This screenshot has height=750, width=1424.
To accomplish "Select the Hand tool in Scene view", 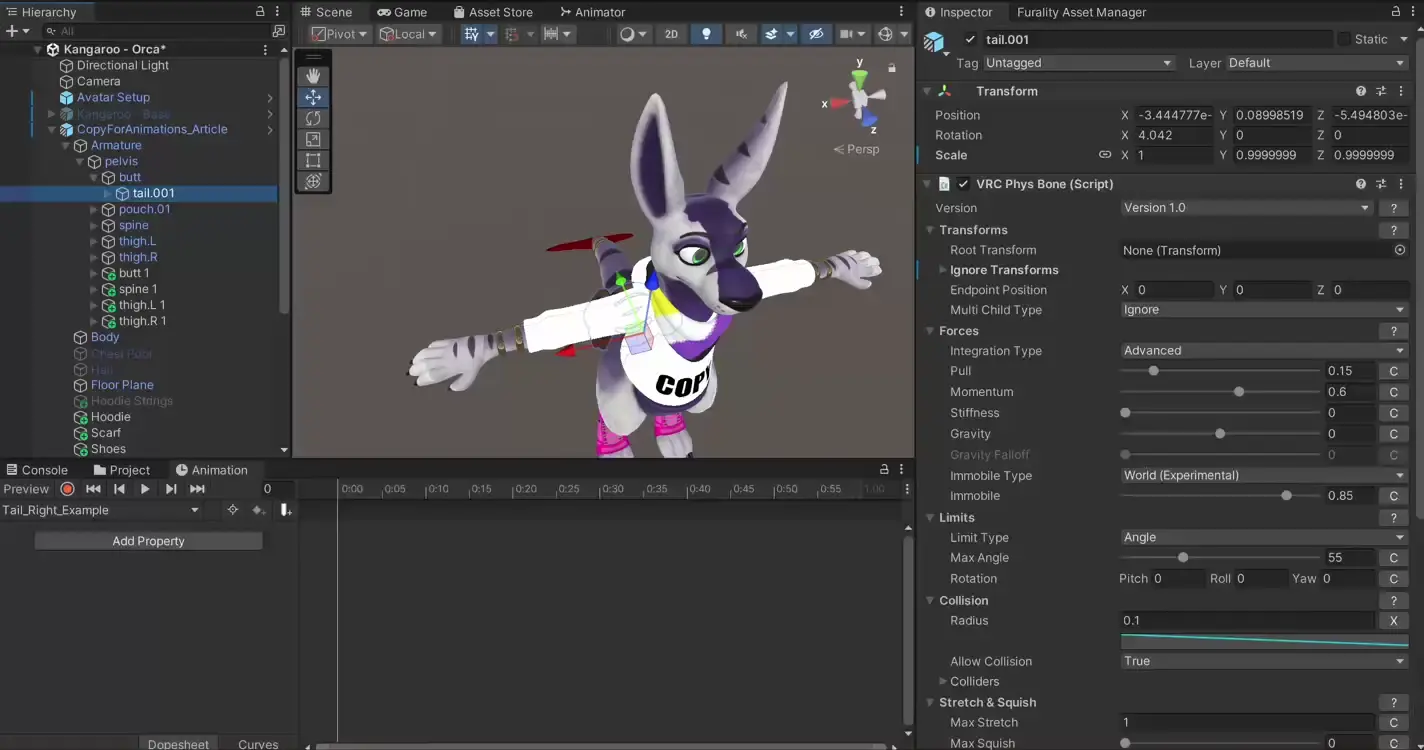I will 313,76.
